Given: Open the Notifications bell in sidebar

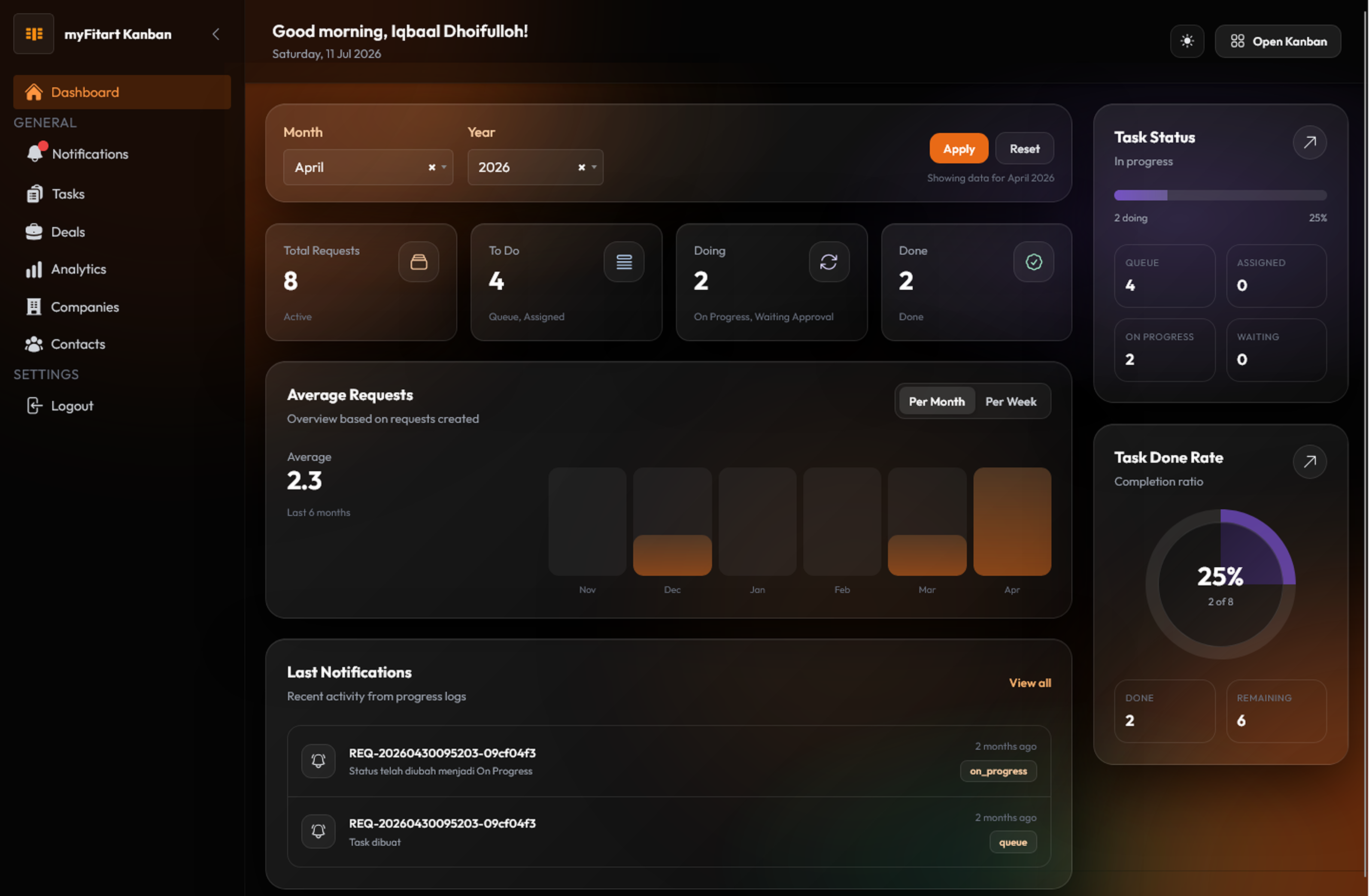Looking at the screenshot, I should tap(35, 153).
